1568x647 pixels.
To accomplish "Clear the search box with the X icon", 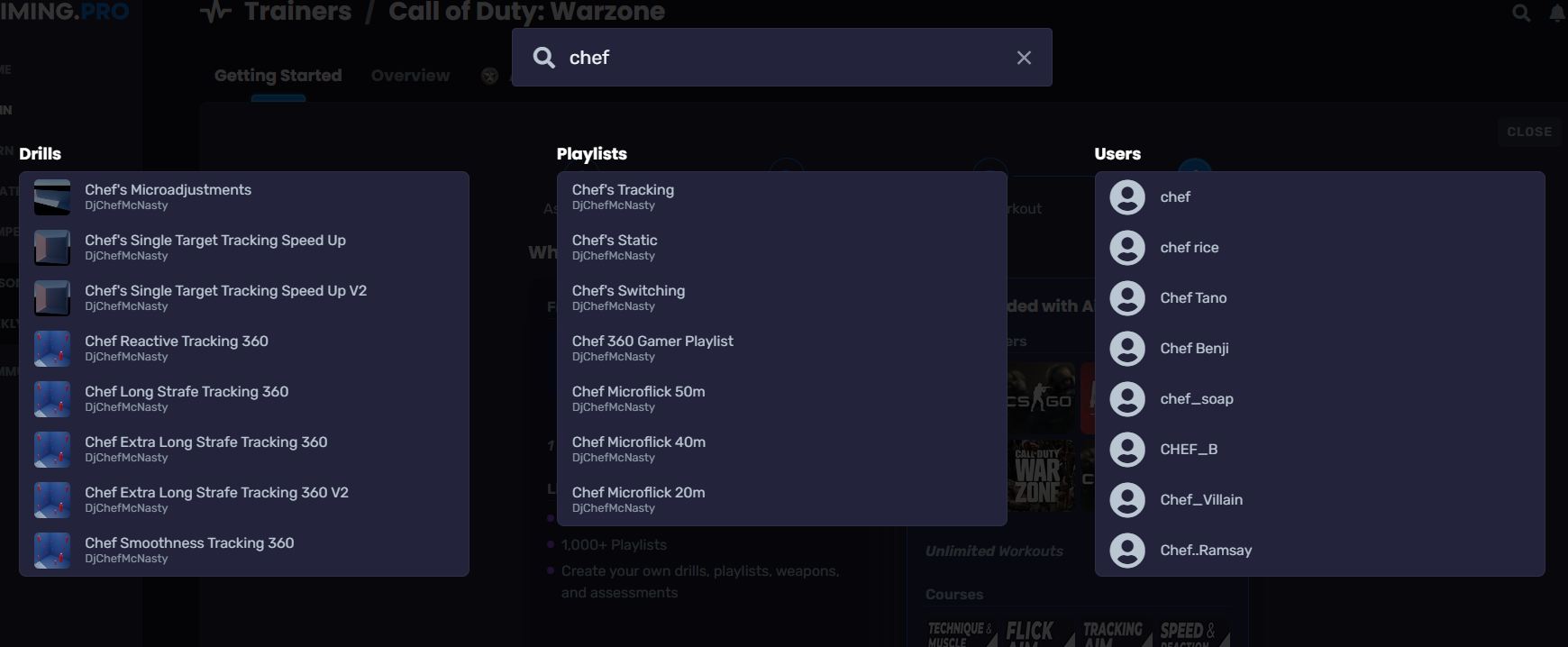I will (1024, 58).
